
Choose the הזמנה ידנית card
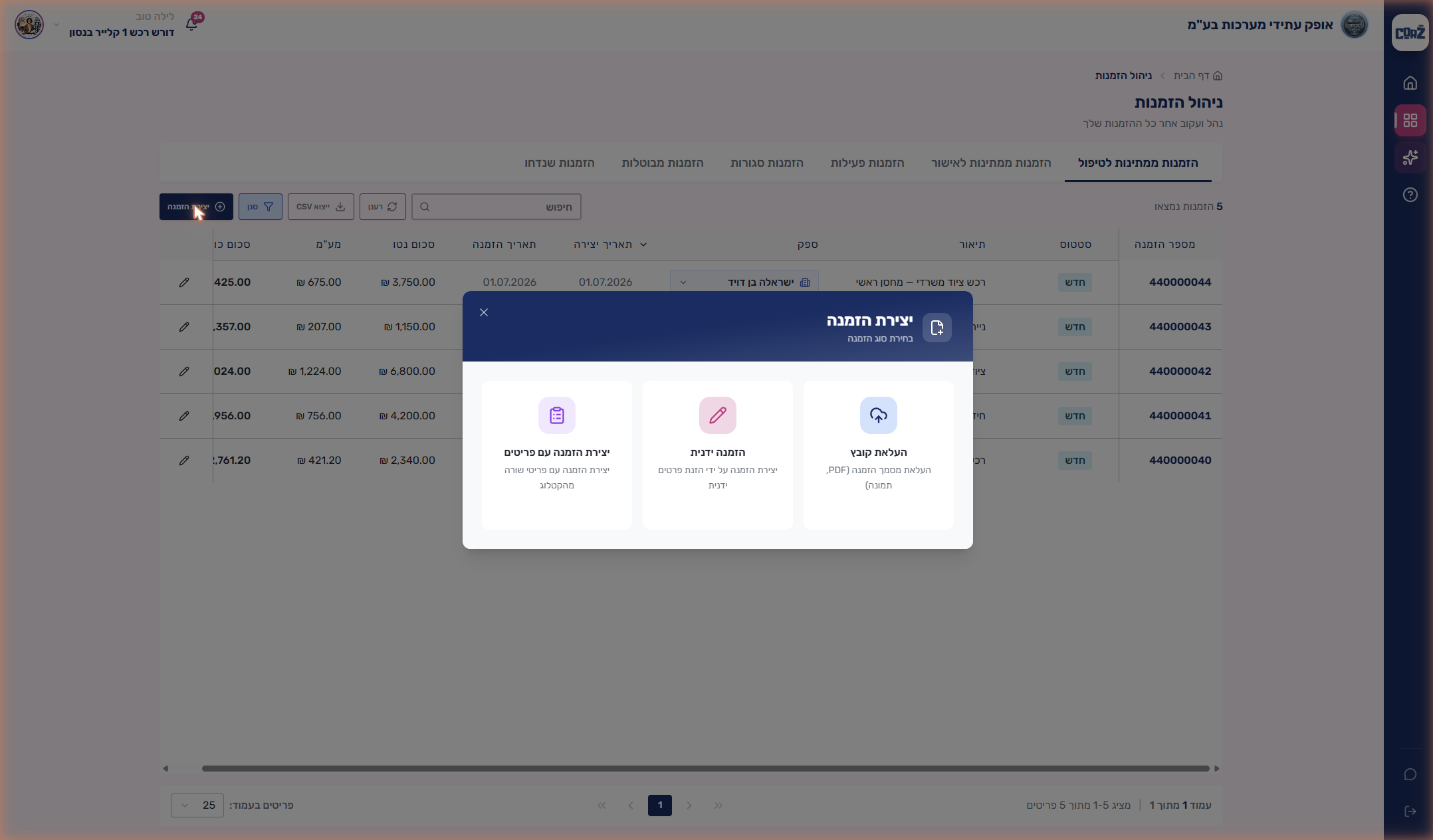[717, 455]
